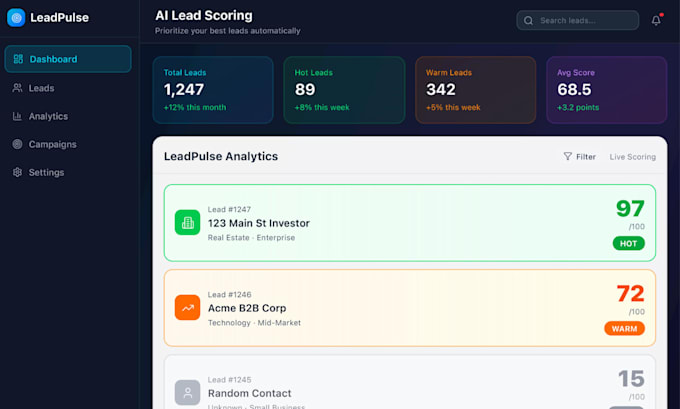Click gray person icon for Random Contact
680x409 pixels.
pyautogui.click(x=187, y=393)
